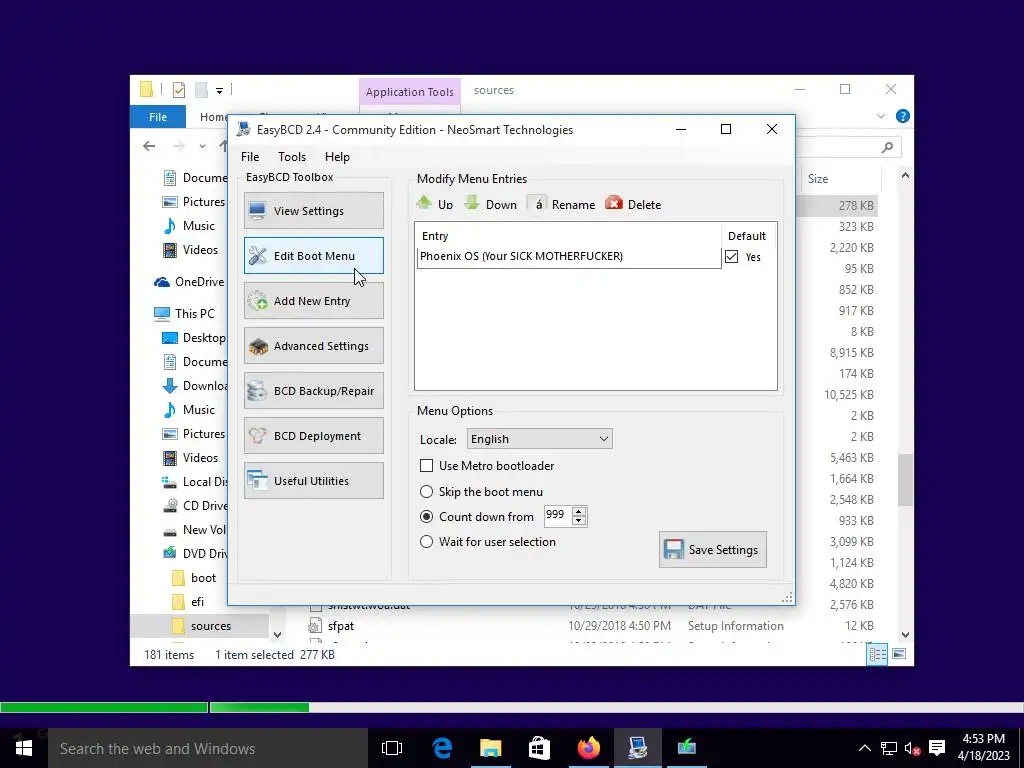This screenshot has height=768, width=1024.
Task: Click the Explorer search magnifier icon
Action: tap(887, 147)
